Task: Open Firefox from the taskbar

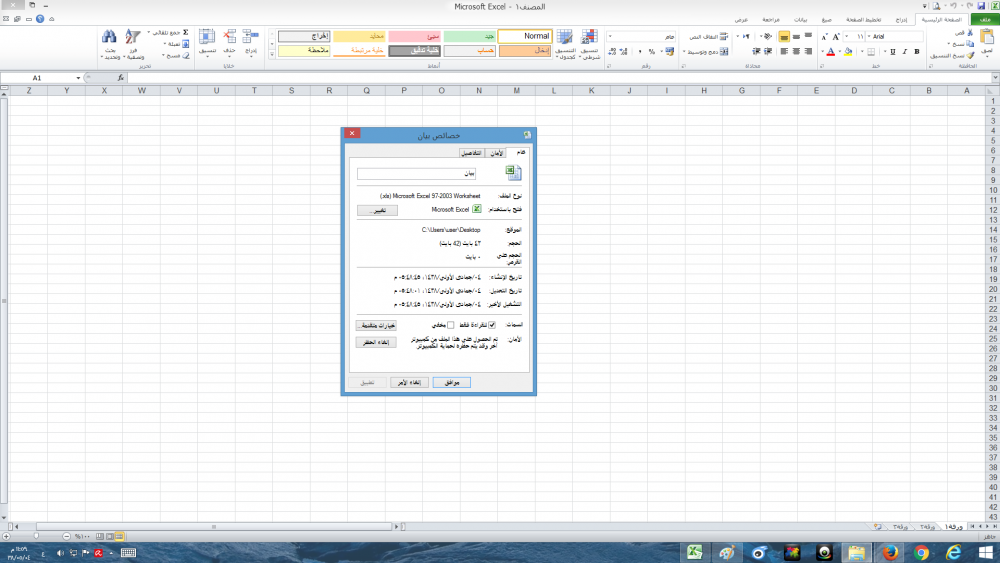Action: tap(890, 552)
